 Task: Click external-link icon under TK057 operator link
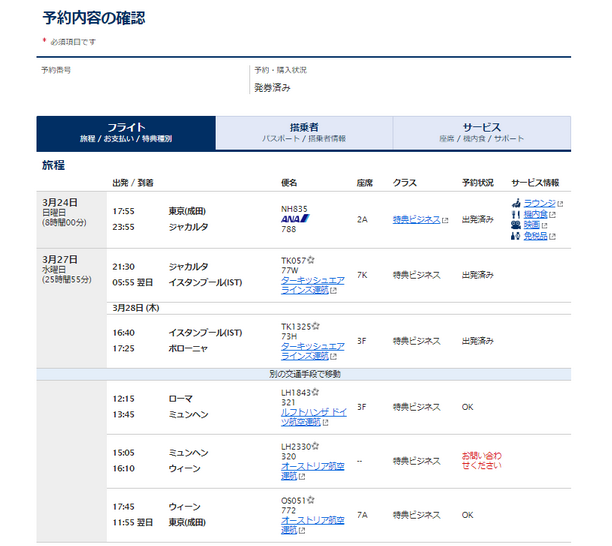click(x=333, y=291)
